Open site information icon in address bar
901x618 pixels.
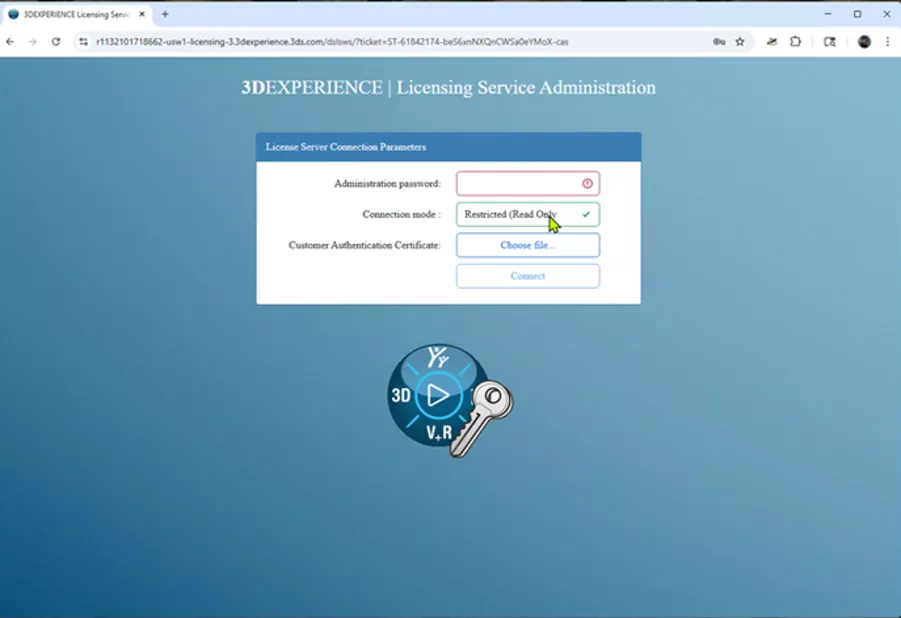[x=84, y=41]
